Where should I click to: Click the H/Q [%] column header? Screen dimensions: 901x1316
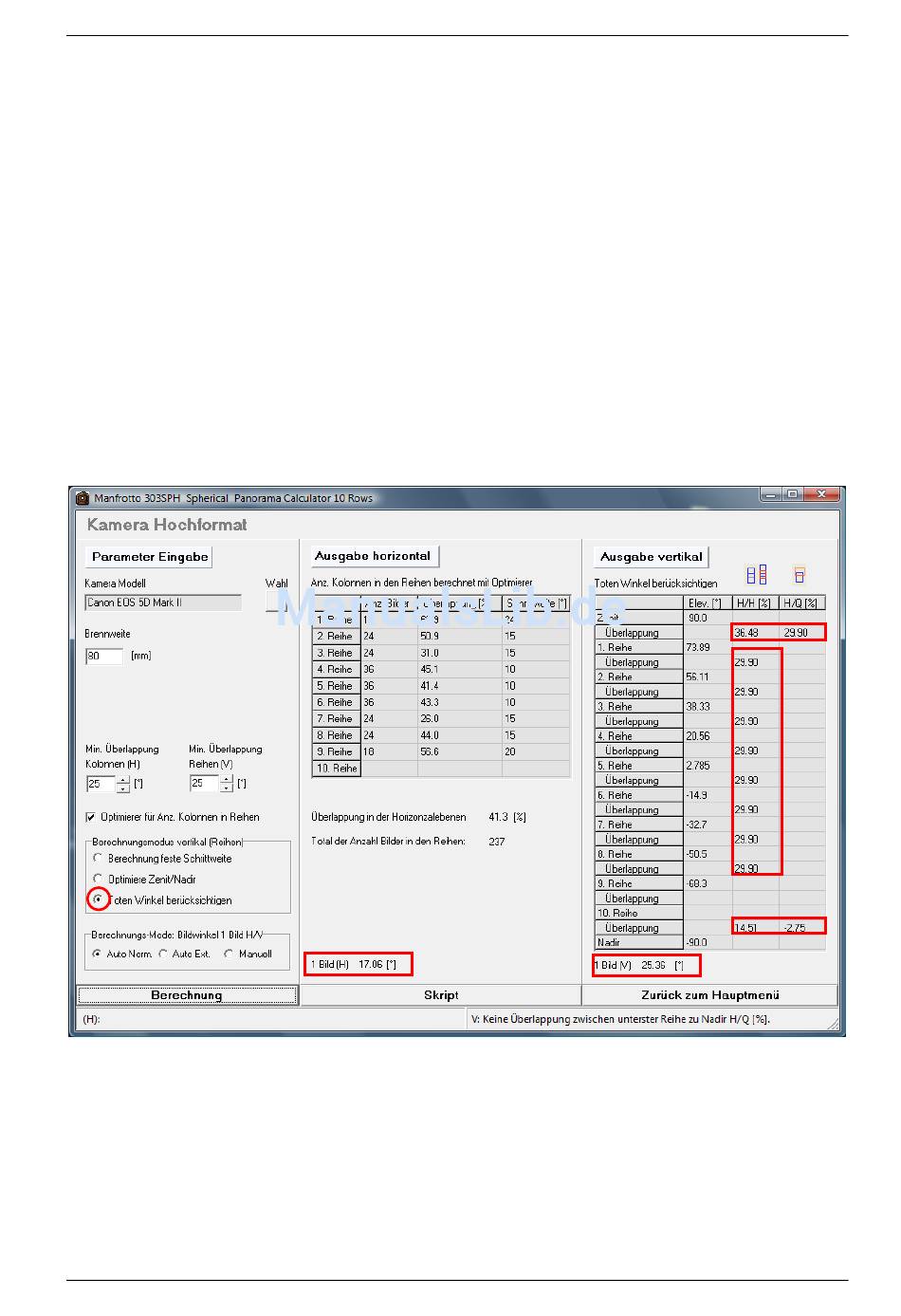801,603
